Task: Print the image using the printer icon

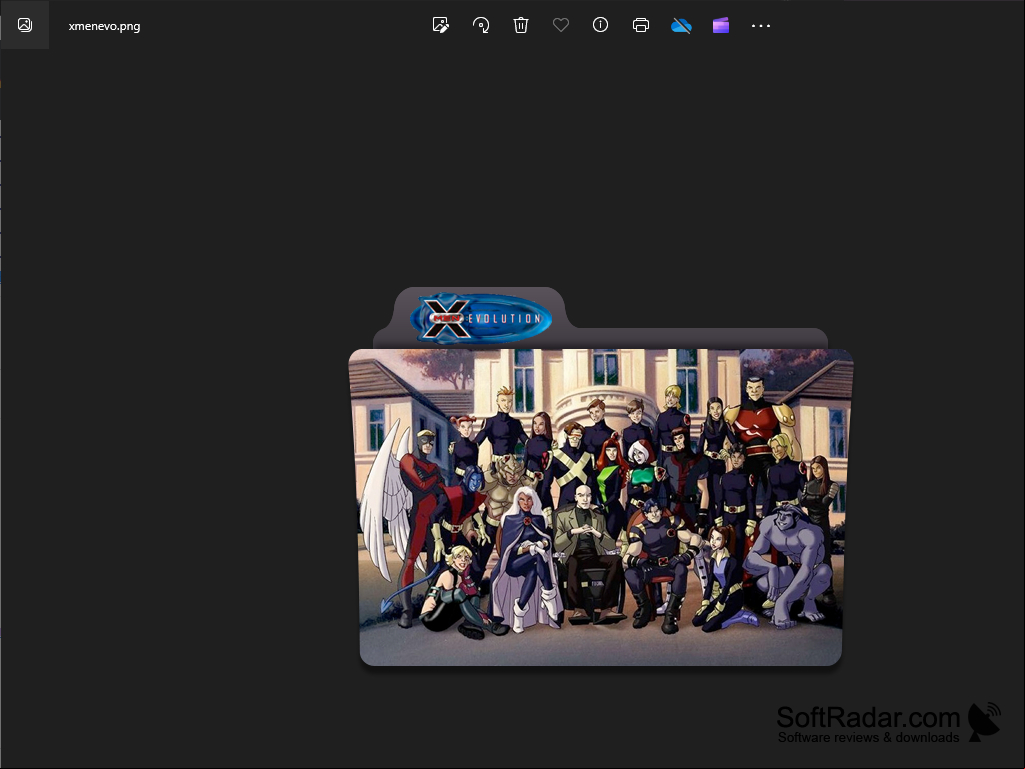Action: coord(641,26)
